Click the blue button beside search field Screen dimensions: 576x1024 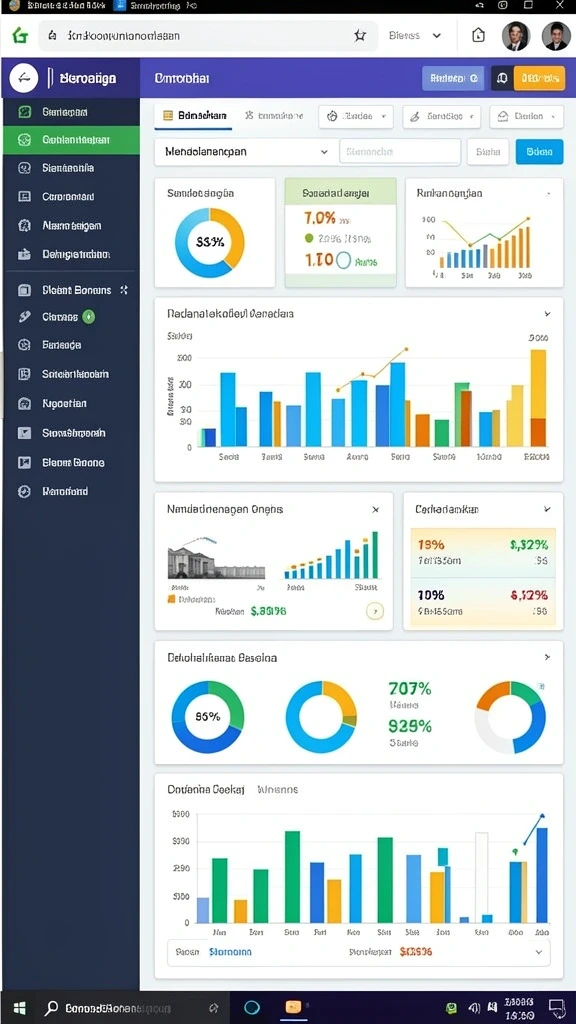coord(539,152)
